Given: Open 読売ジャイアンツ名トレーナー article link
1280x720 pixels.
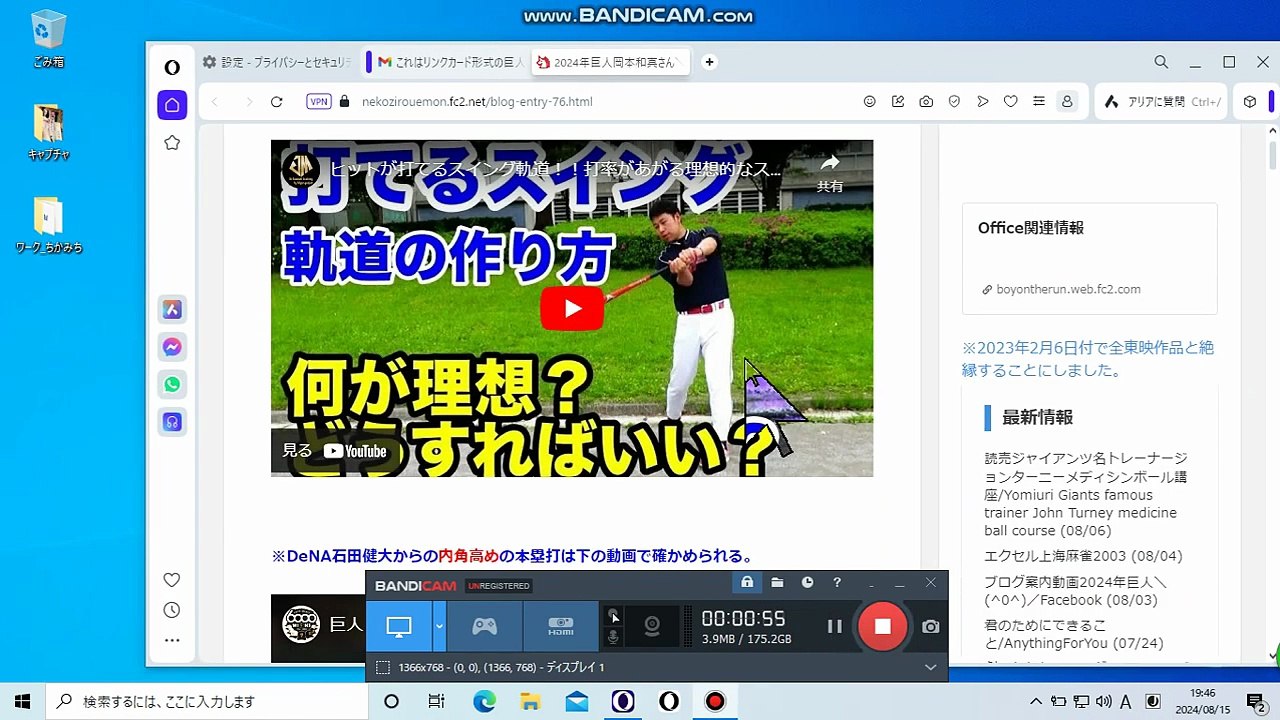Looking at the screenshot, I should 1086,494.
